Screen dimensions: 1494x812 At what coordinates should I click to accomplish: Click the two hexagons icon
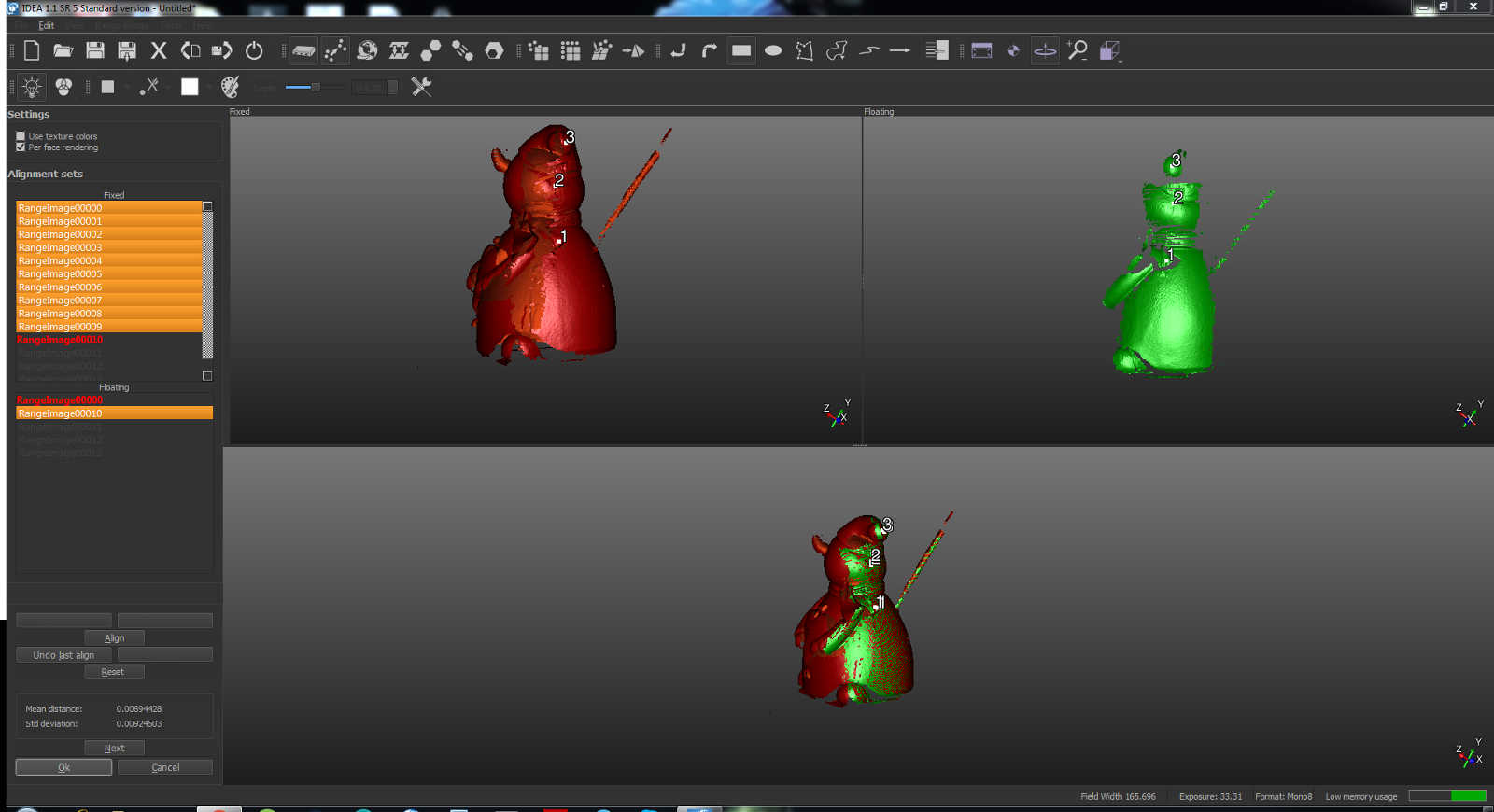430,50
